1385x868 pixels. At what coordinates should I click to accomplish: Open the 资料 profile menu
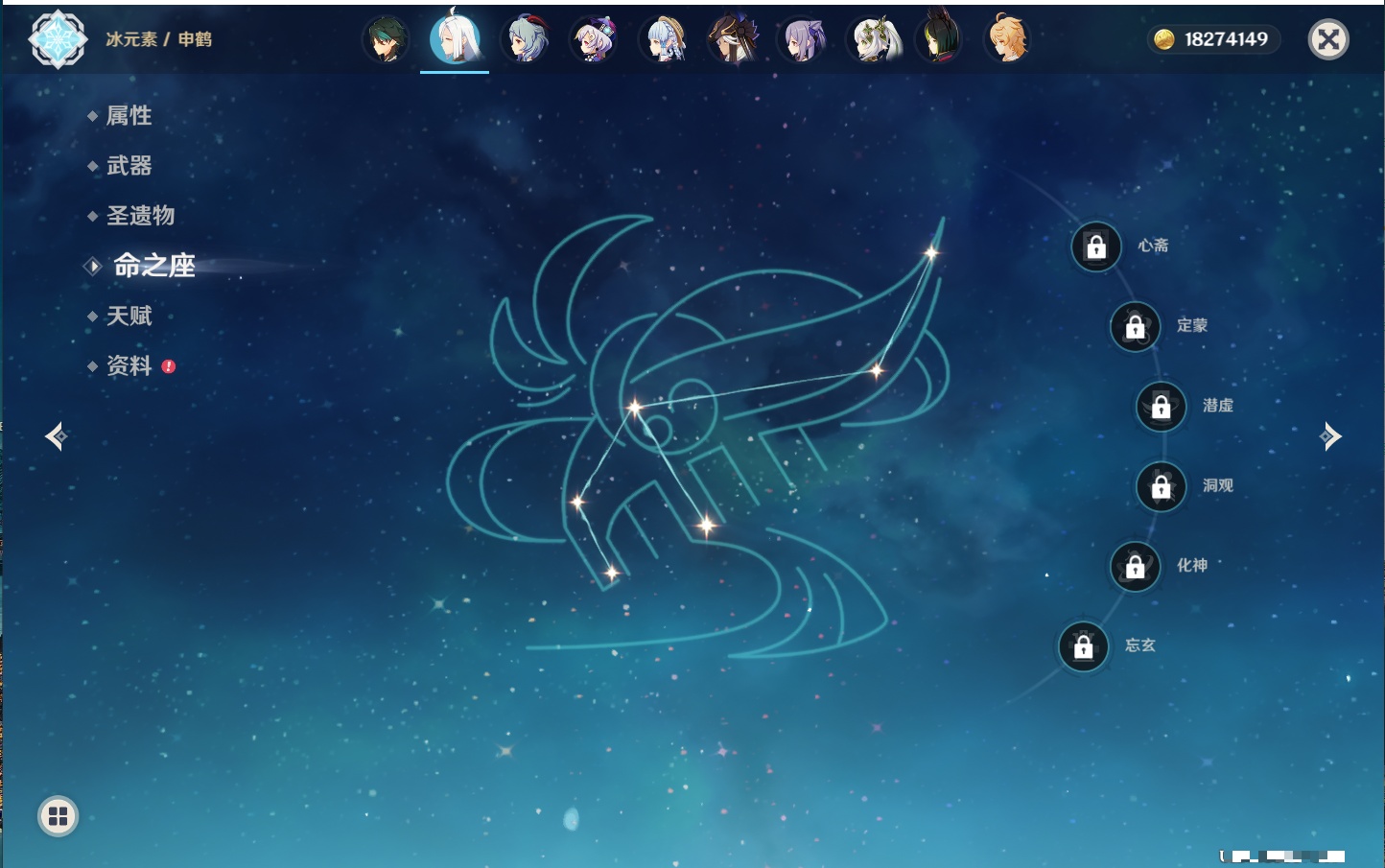tap(130, 365)
